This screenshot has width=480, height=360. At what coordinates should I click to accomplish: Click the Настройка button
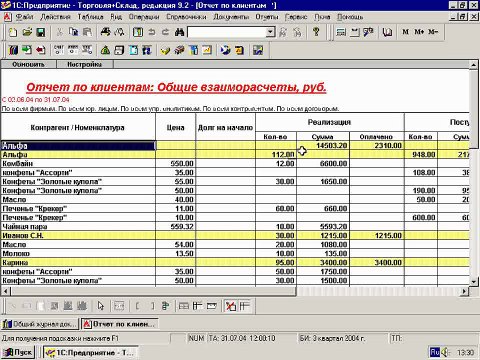[85, 64]
